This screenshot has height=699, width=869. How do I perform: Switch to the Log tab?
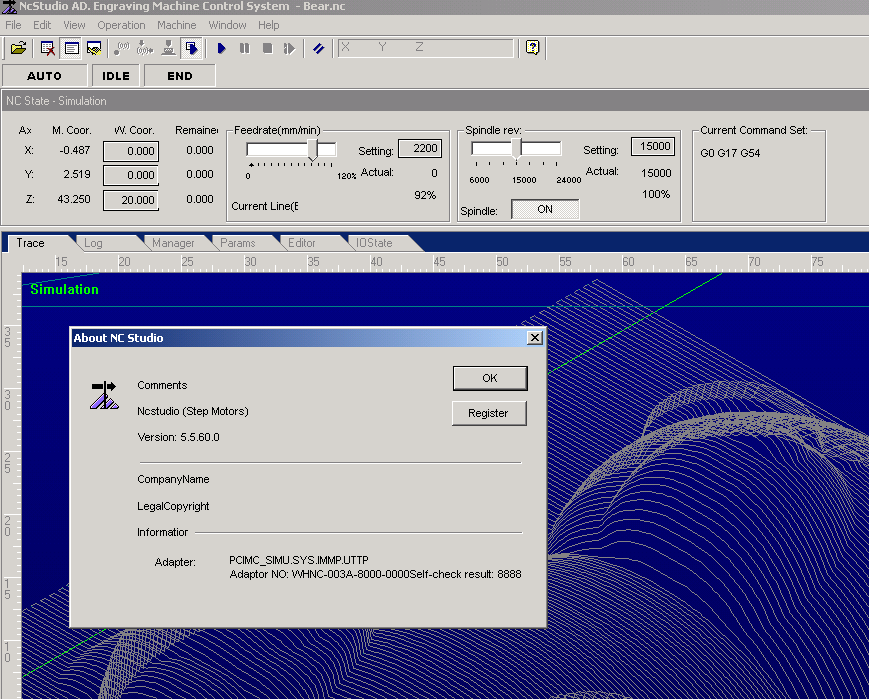coord(93,243)
